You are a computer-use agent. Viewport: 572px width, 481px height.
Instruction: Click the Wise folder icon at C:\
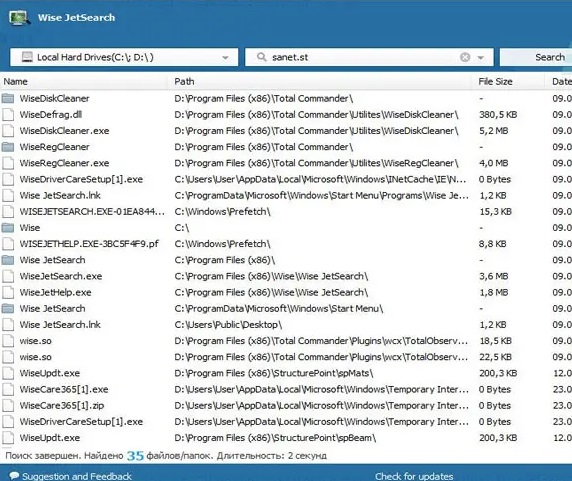coord(8,228)
